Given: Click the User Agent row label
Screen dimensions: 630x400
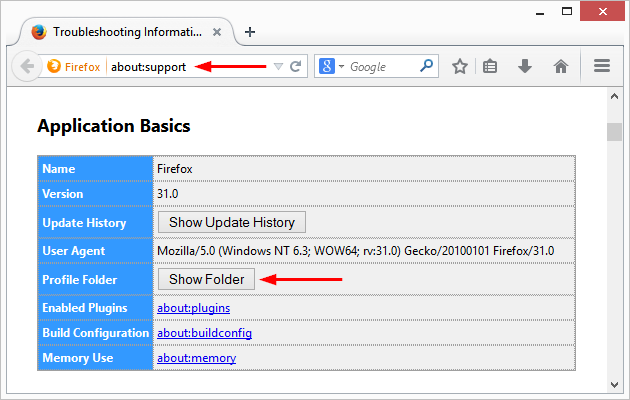Looking at the screenshot, I should pyautogui.click(x=74, y=251).
